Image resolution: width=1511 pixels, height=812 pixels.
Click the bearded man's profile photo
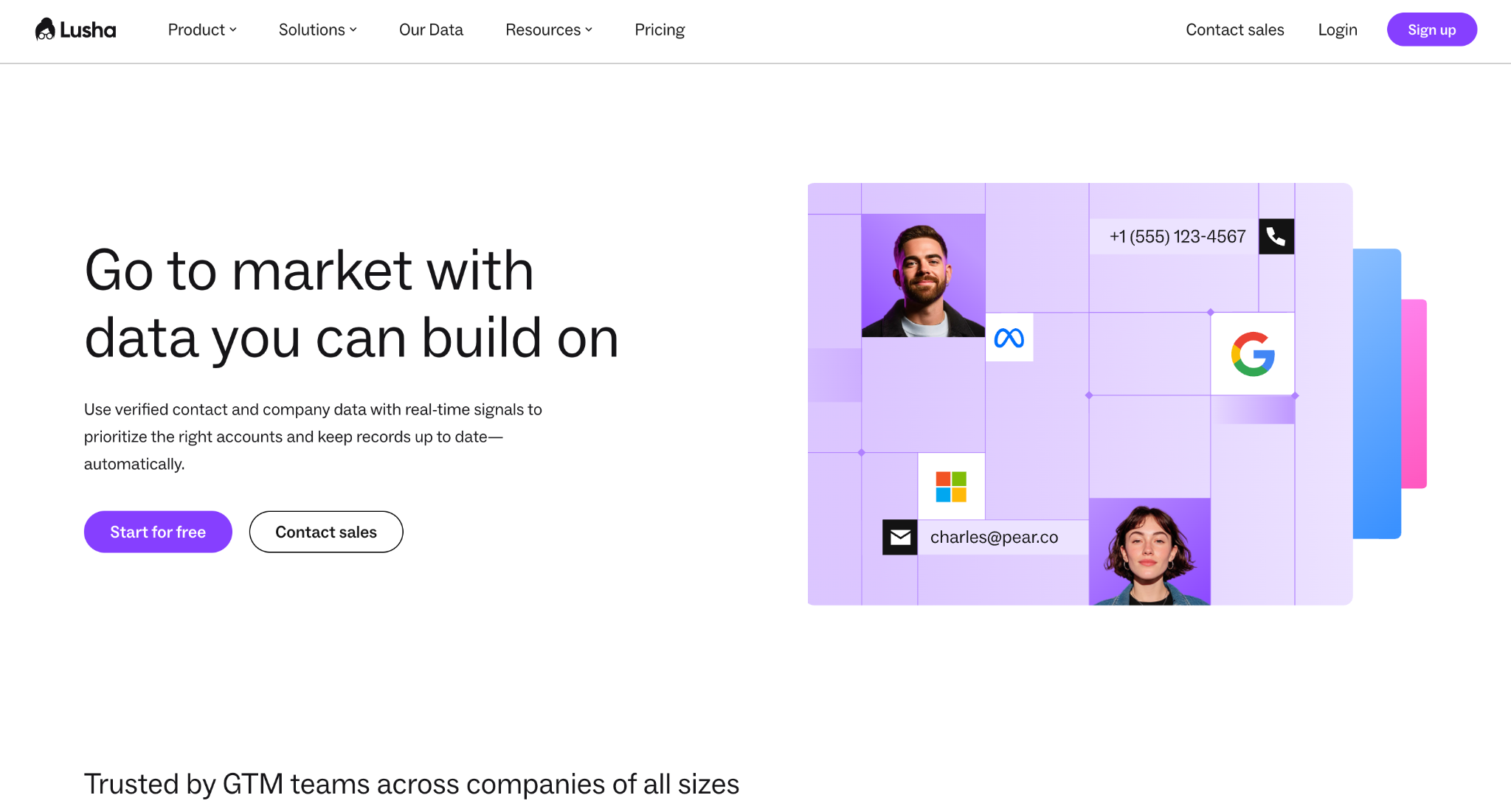click(923, 276)
